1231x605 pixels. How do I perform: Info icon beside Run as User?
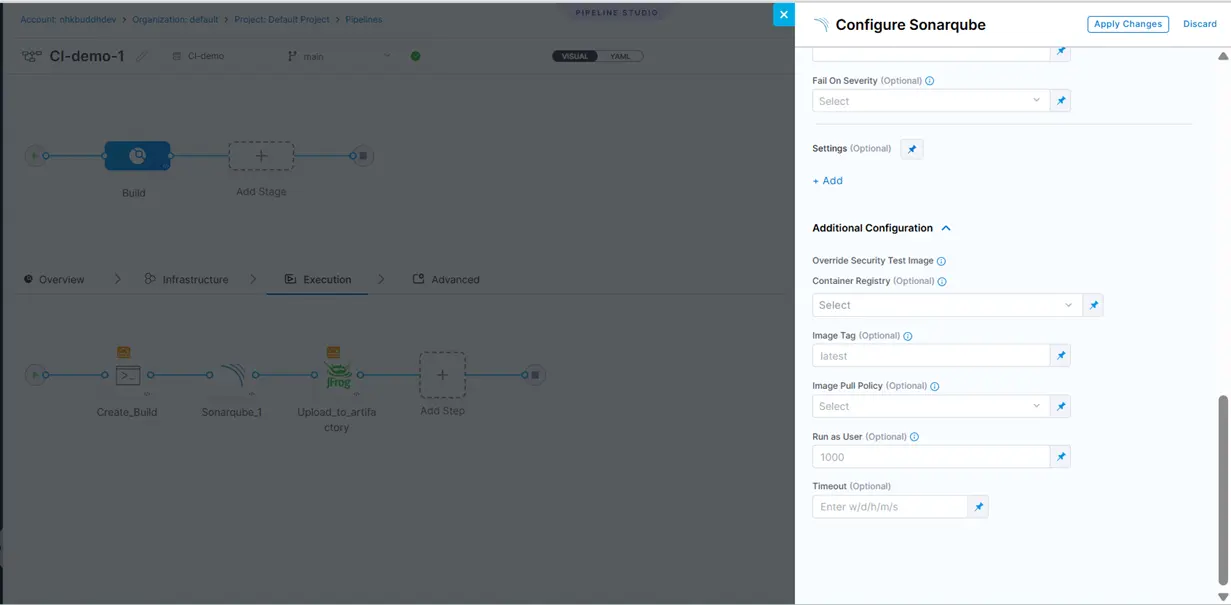915,437
